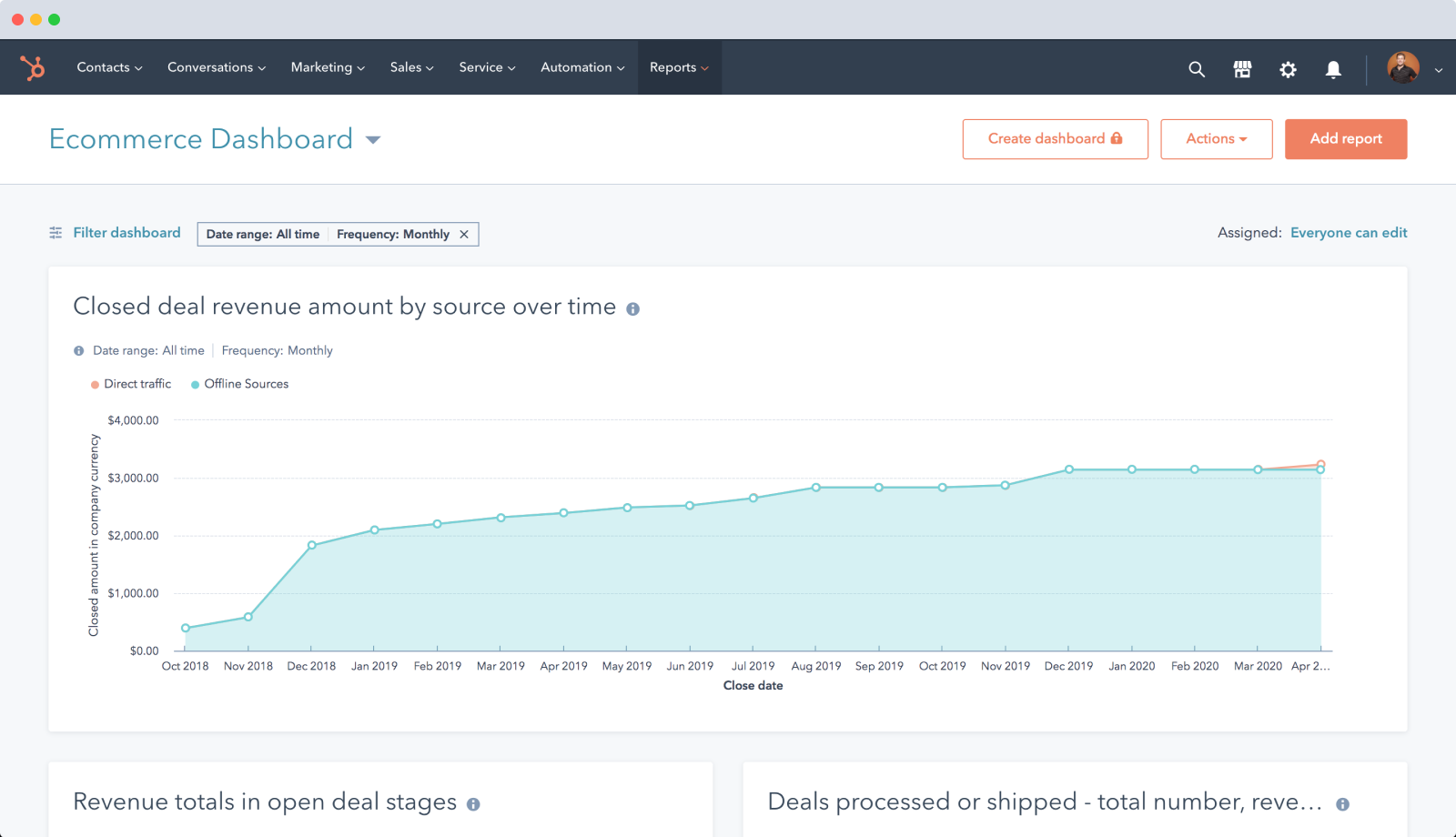
Task: Expand the account menu chevron
Action: tap(1439, 70)
